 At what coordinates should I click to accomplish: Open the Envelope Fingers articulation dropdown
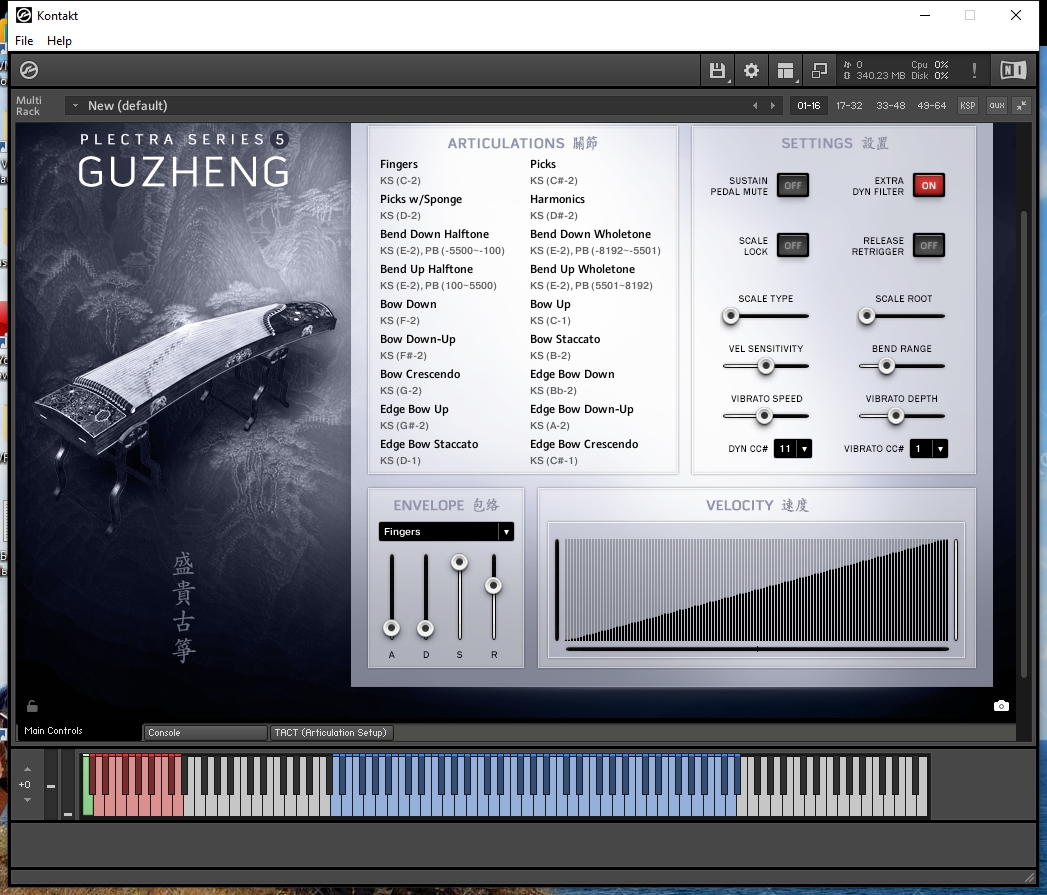[446, 532]
